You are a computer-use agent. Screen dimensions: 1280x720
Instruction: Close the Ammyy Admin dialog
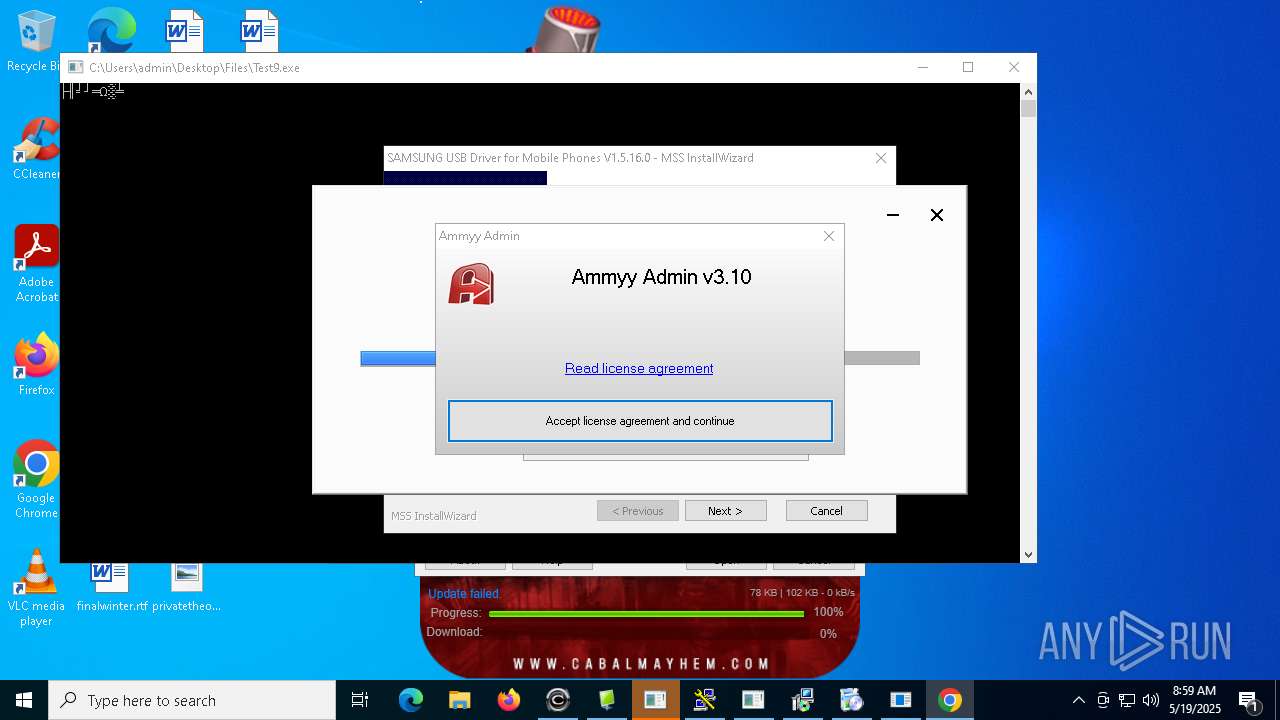(x=828, y=236)
